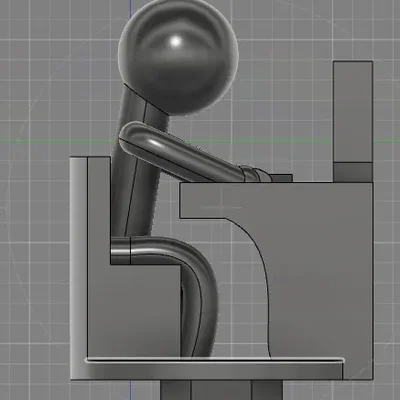Select the keyboard slab under the hand

(x=282, y=178)
